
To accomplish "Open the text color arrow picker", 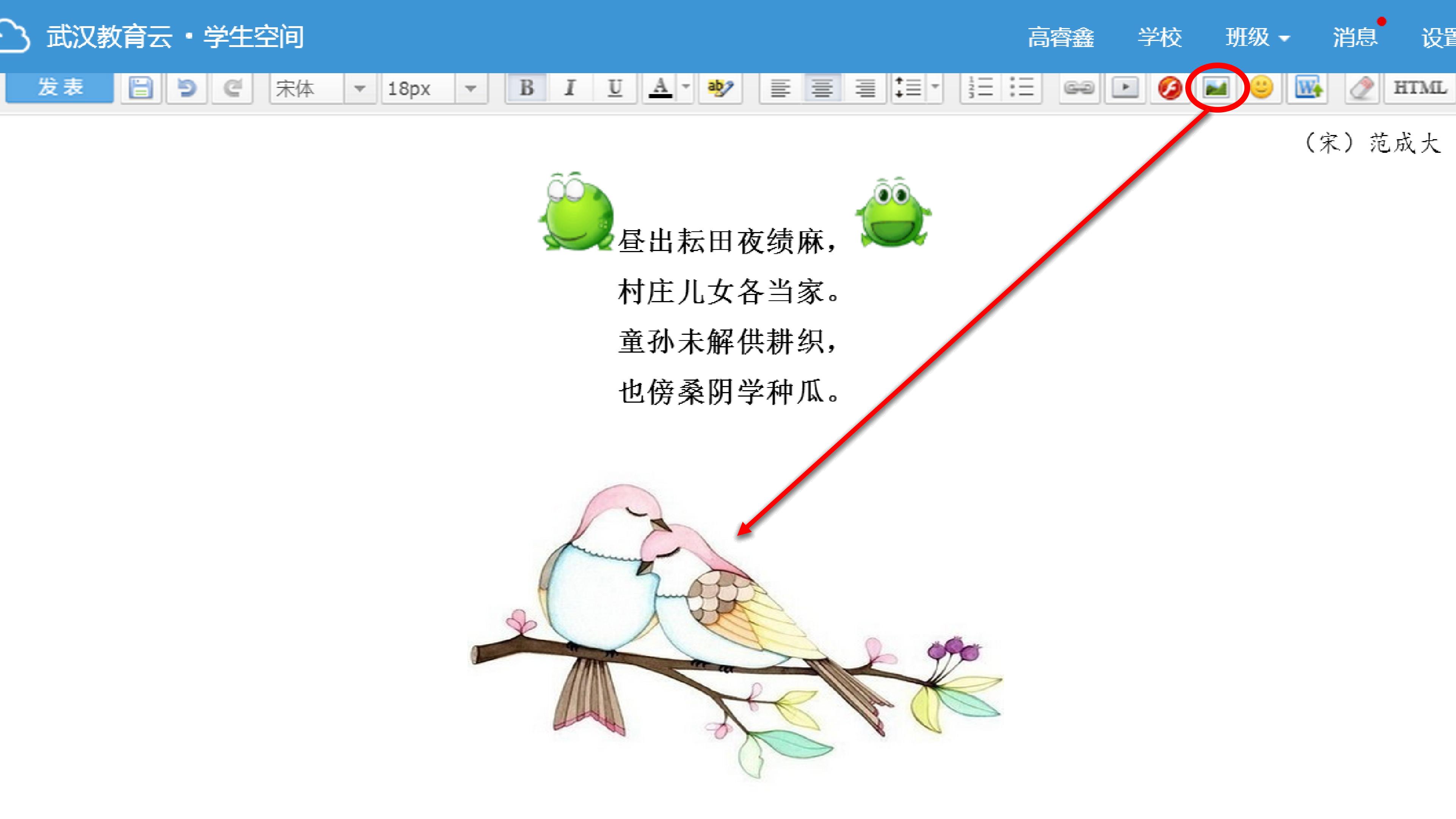I will click(686, 87).
